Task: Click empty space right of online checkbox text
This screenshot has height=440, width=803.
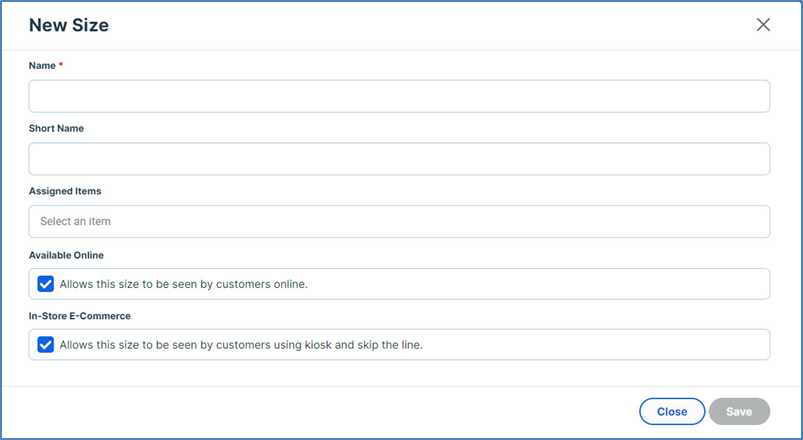Action: 540,284
